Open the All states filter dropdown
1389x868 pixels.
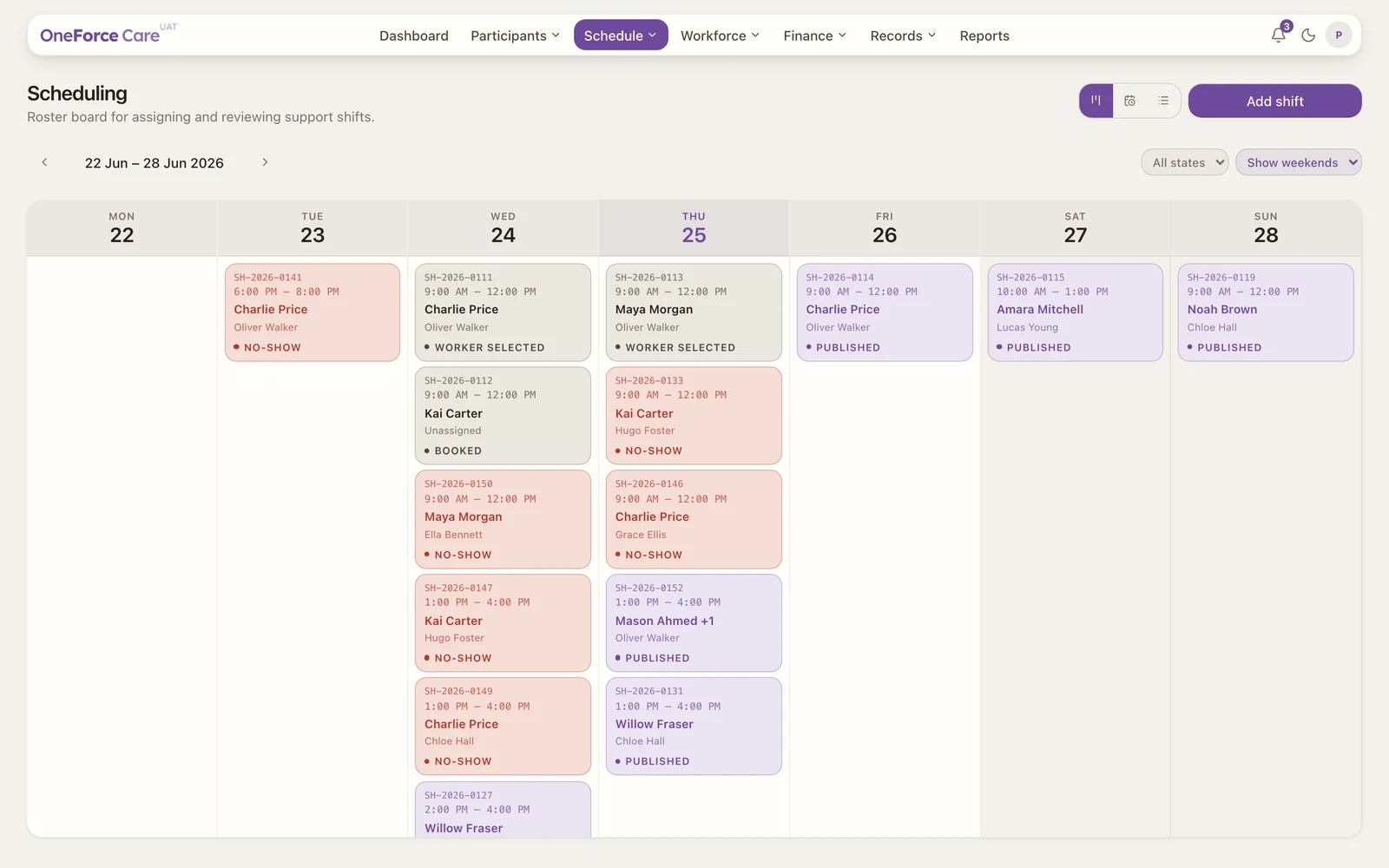1185,162
